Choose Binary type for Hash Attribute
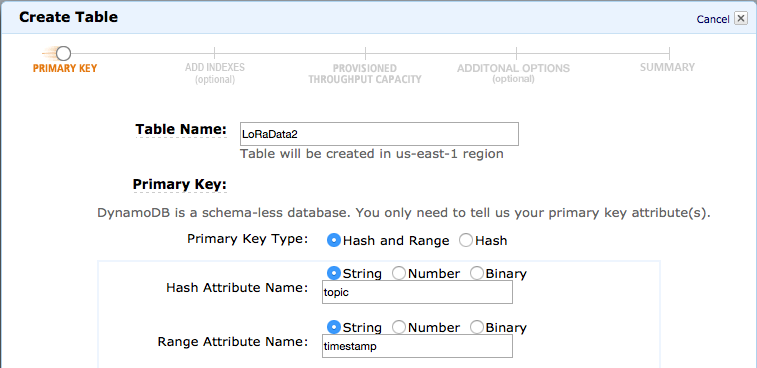This screenshot has width=757, height=368. tap(477, 273)
